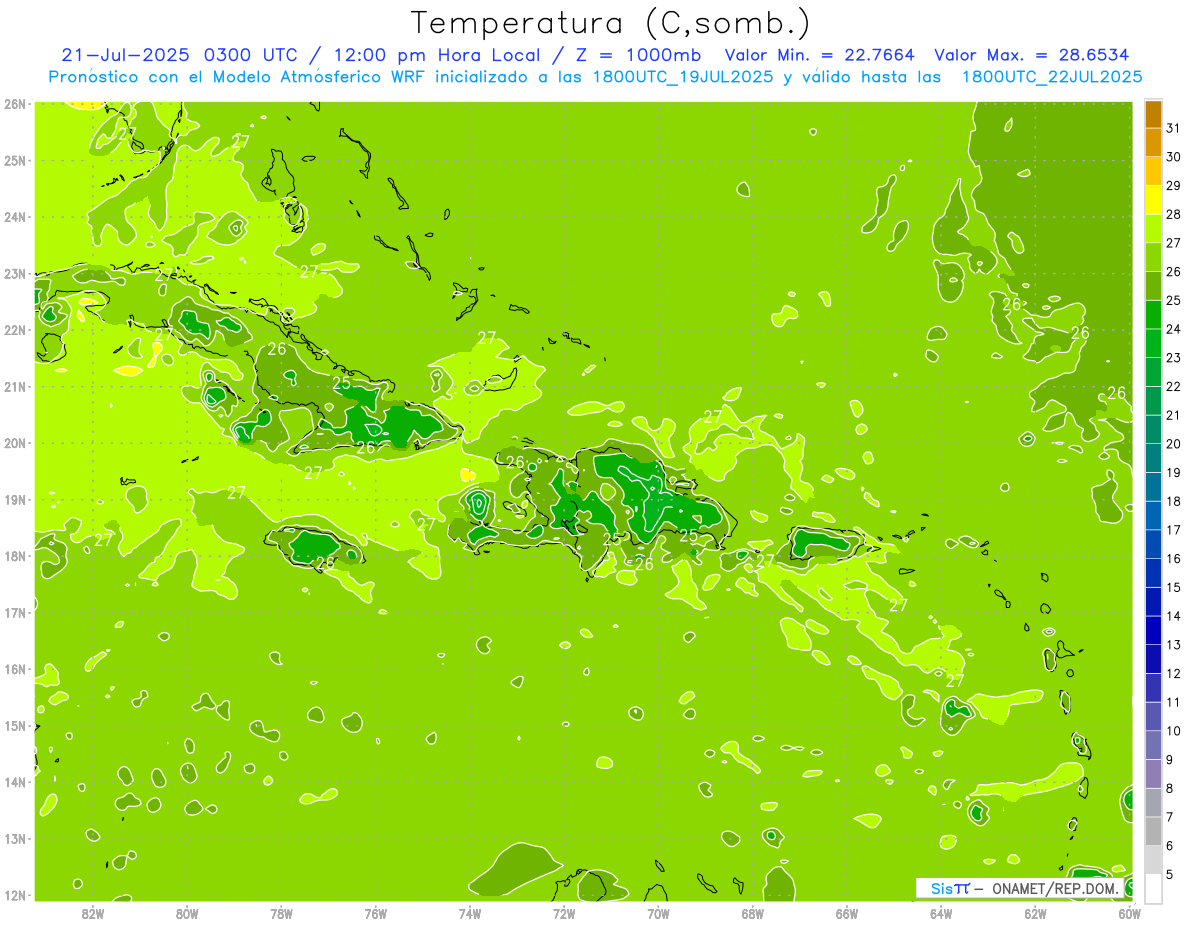Click the 60W longitude label

[1129, 913]
